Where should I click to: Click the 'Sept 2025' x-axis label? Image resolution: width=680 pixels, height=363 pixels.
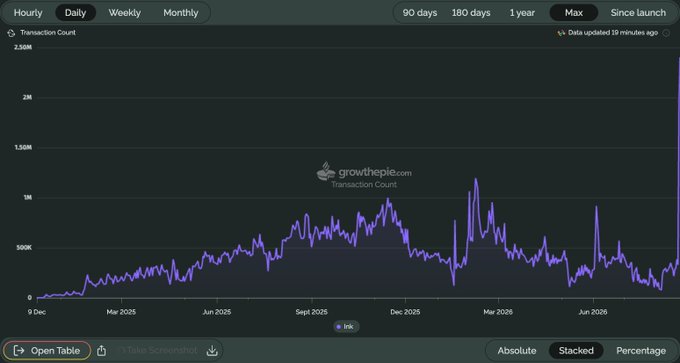coord(311,312)
